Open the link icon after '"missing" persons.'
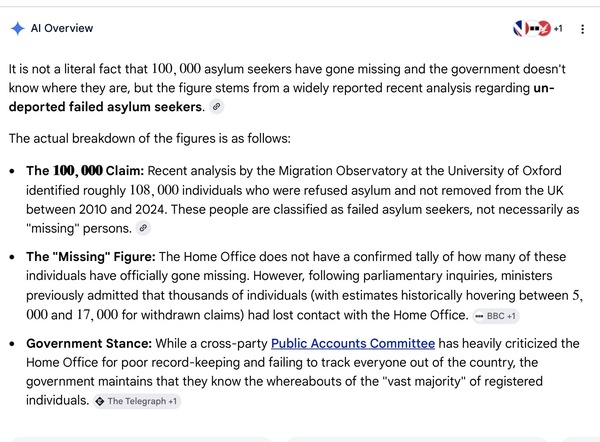 [143, 228]
